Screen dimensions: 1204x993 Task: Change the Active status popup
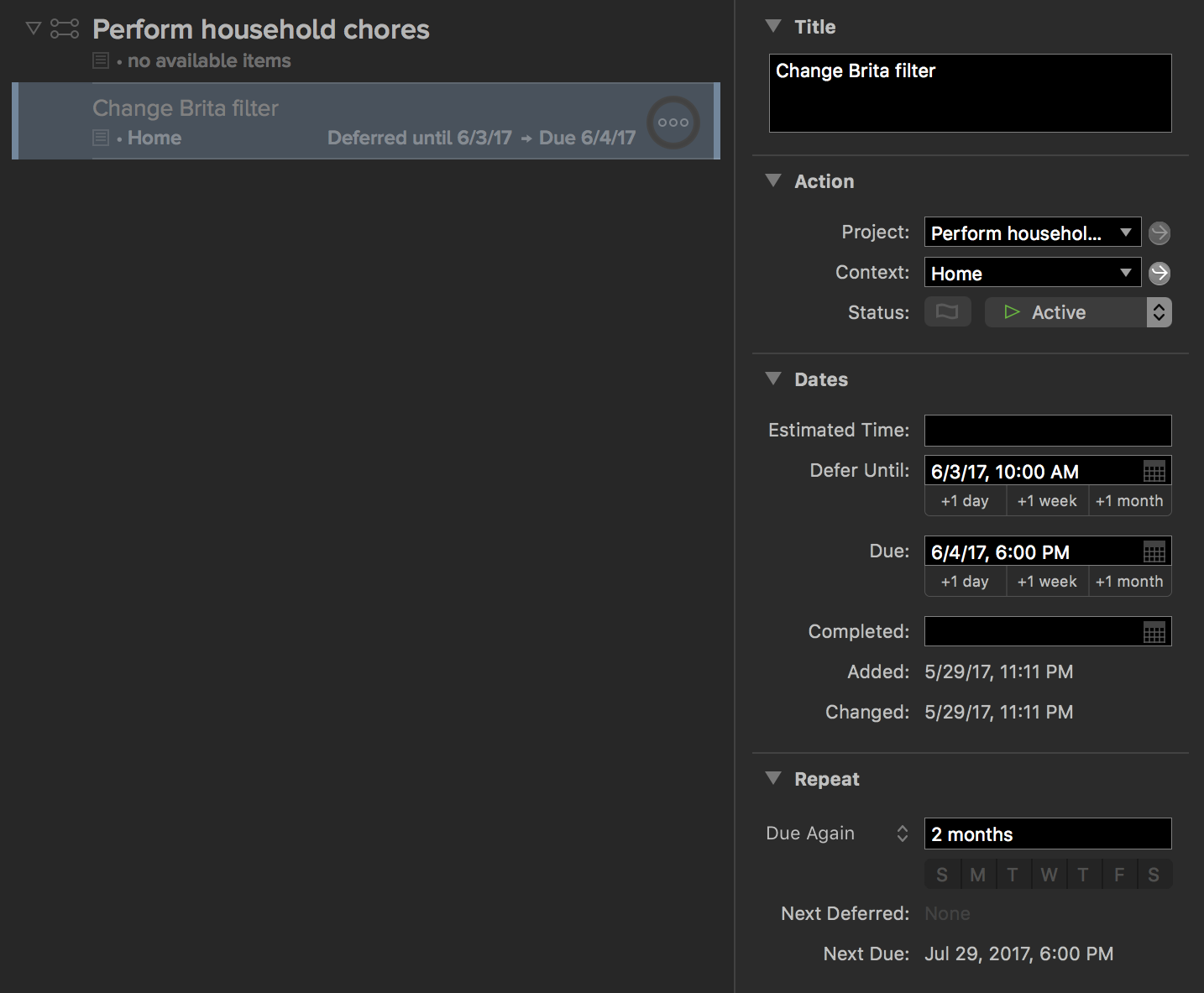pyautogui.click(x=1158, y=312)
